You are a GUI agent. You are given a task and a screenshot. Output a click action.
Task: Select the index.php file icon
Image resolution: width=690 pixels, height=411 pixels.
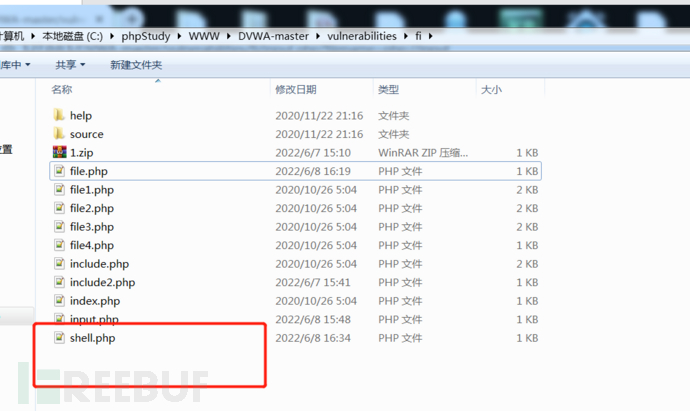point(59,300)
